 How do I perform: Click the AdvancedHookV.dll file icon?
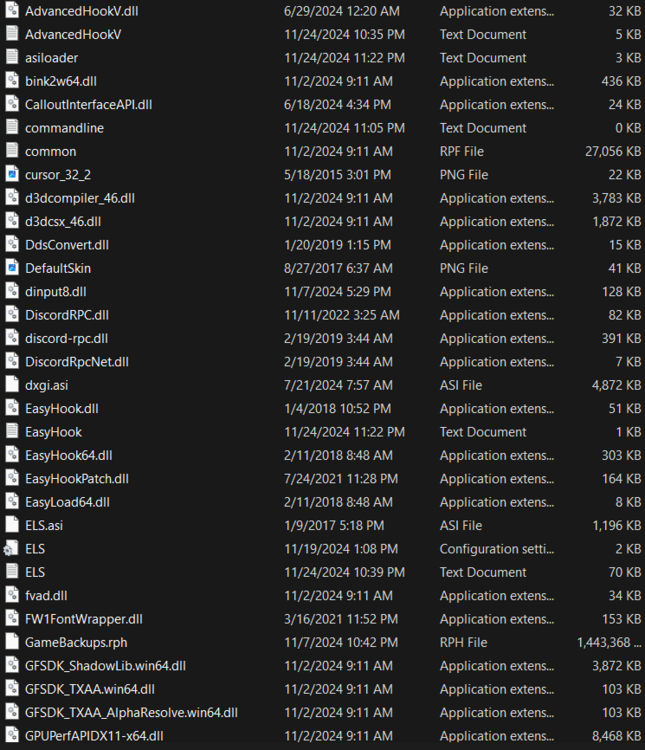[x=12, y=11]
